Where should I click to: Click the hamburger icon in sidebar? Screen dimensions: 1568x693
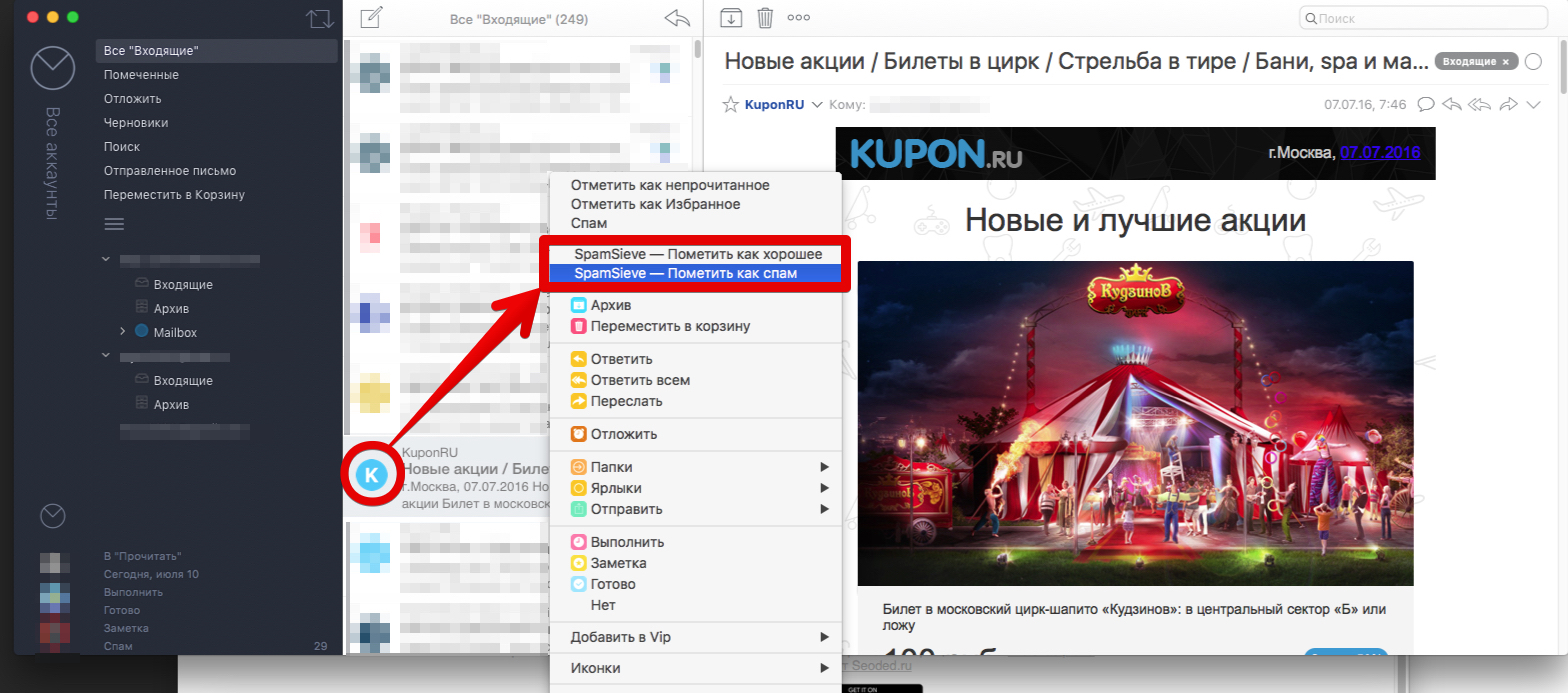point(115,223)
